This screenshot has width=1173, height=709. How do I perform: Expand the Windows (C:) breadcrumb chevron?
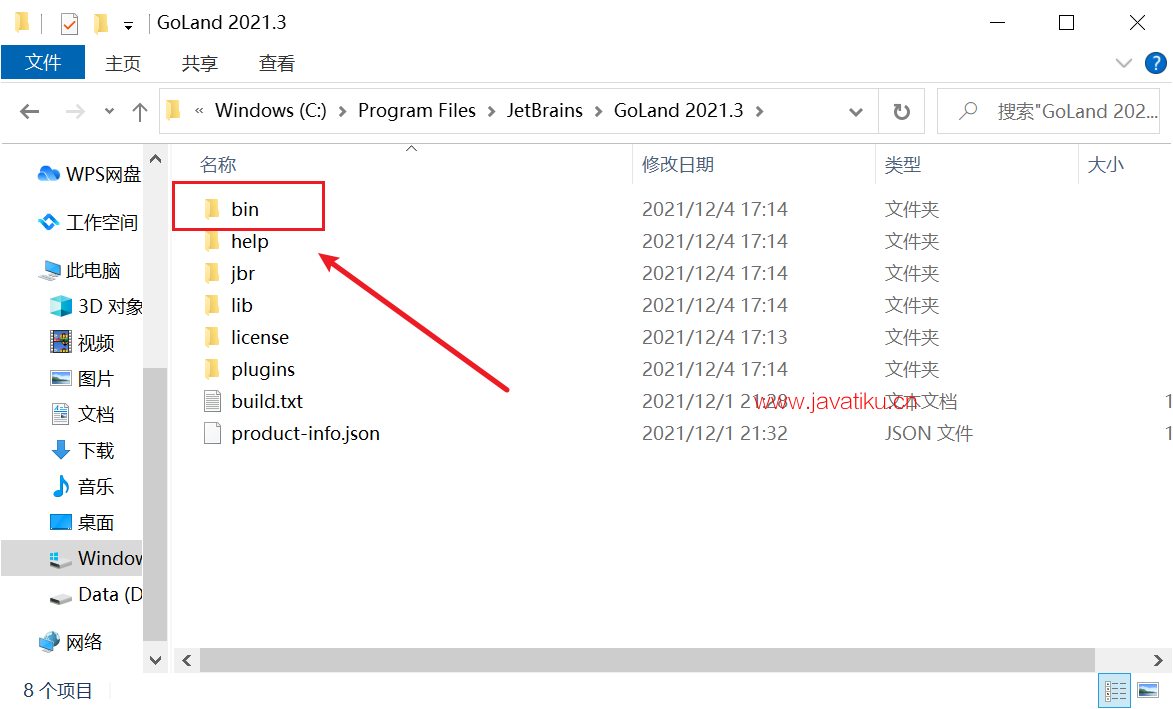[343, 111]
